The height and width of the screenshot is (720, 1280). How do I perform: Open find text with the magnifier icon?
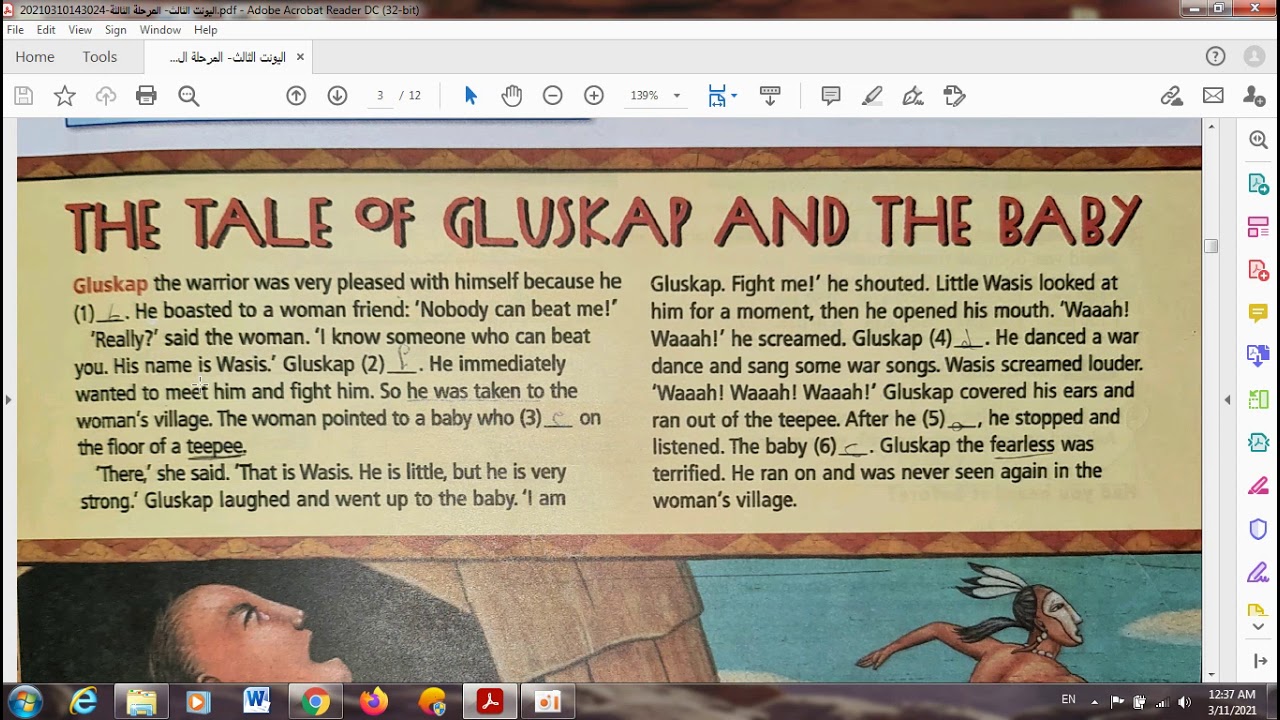188,96
